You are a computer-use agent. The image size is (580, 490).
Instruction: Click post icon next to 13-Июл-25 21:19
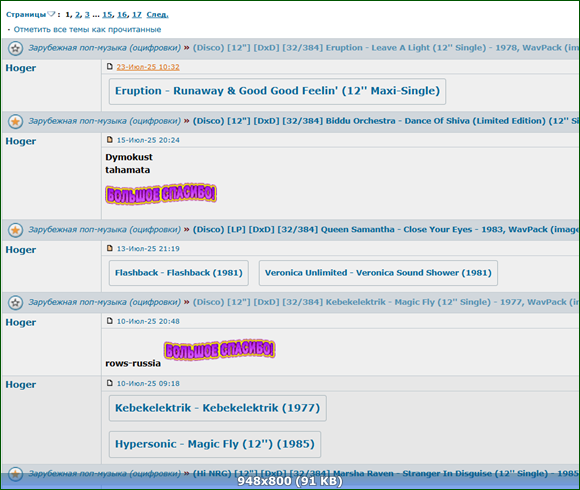109,248
